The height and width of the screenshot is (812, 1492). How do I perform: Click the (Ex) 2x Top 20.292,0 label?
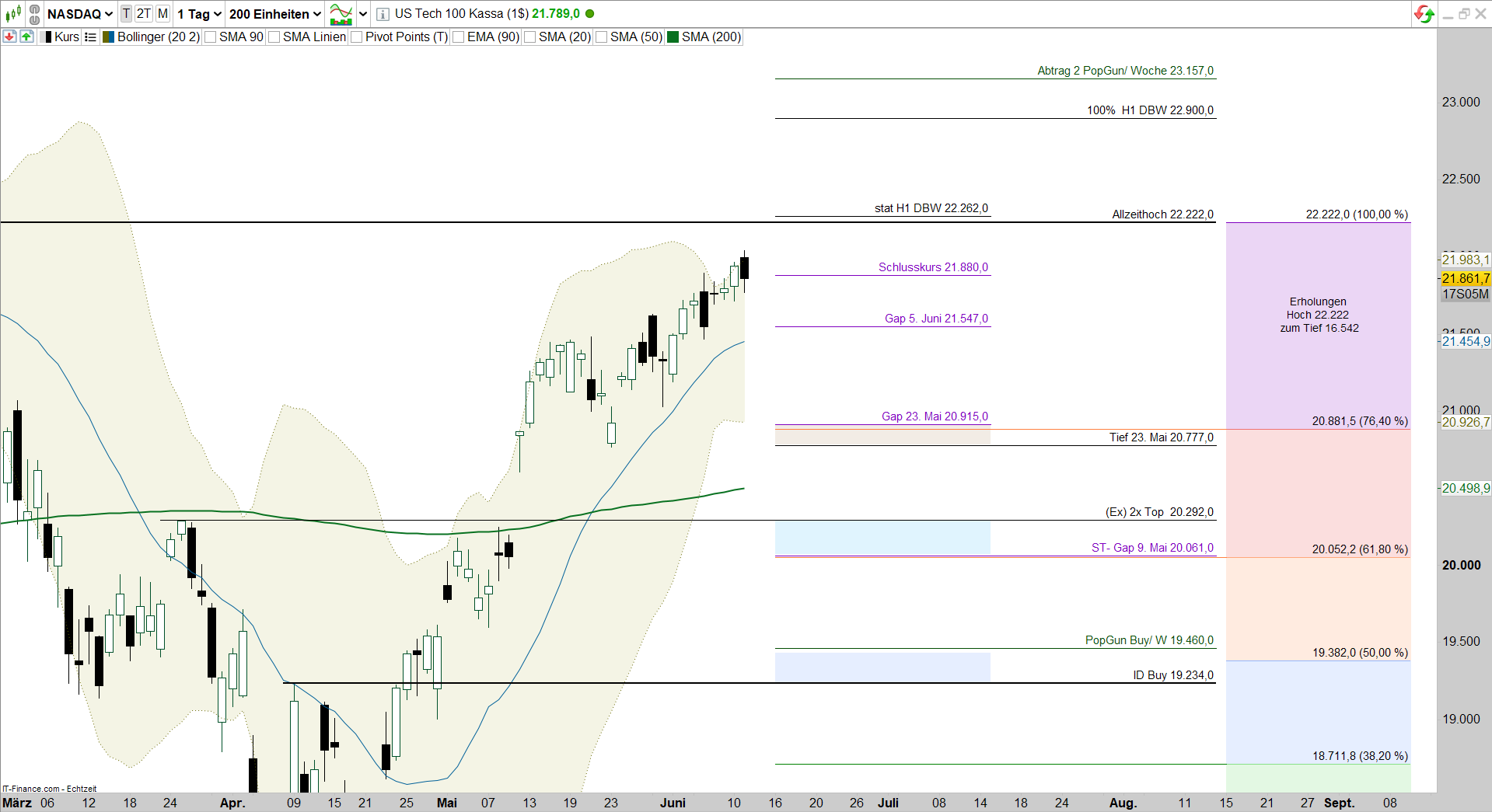click(x=1159, y=512)
